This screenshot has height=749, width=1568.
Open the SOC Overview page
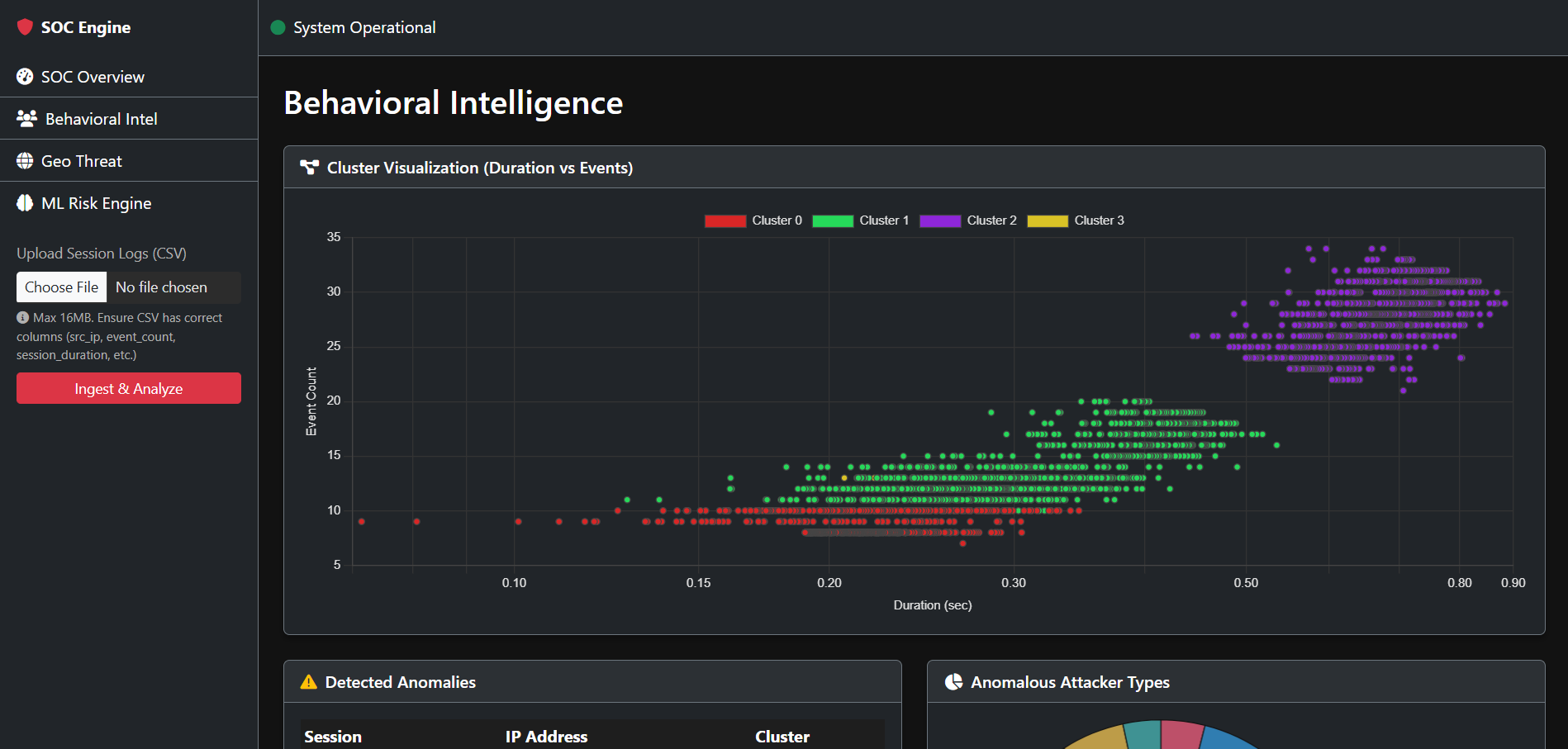pos(93,77)
